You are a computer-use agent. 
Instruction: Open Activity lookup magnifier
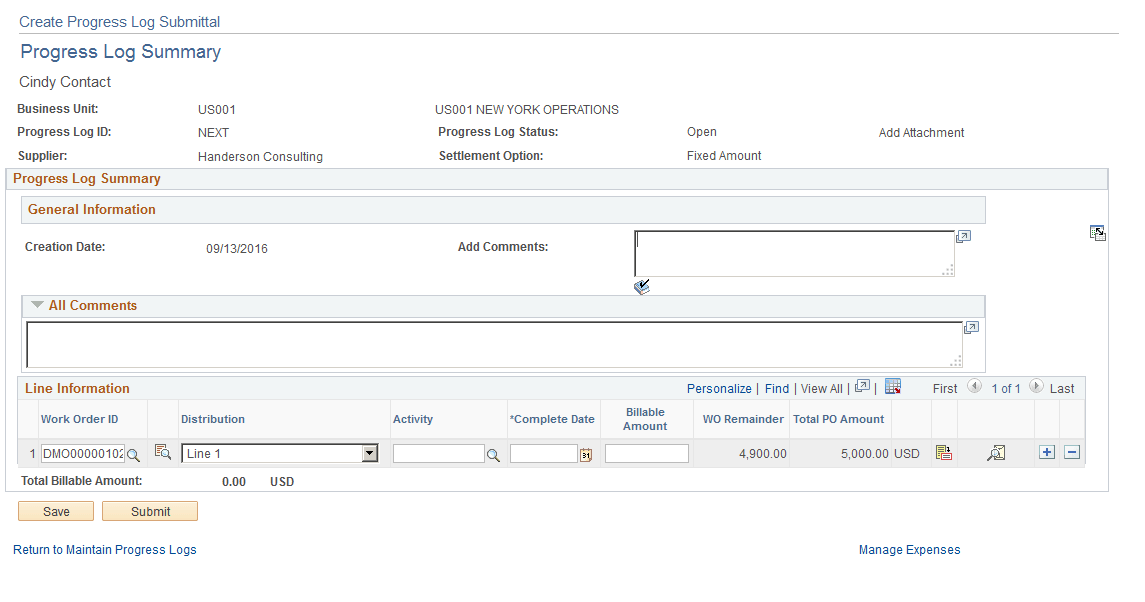pyautogui.click(x=493, y=455)
